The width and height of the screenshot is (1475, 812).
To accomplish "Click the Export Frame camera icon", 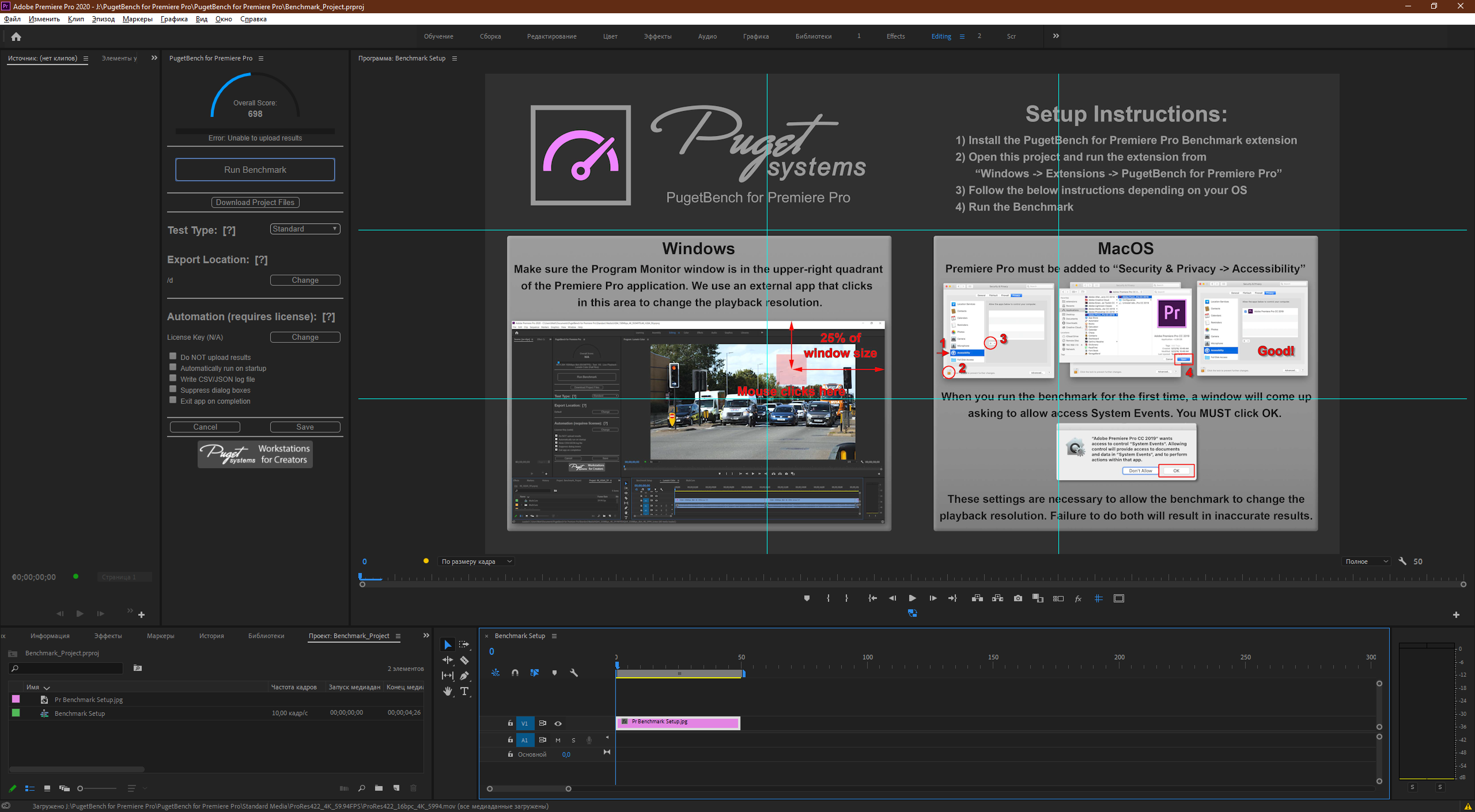I will click(1018, 598).
